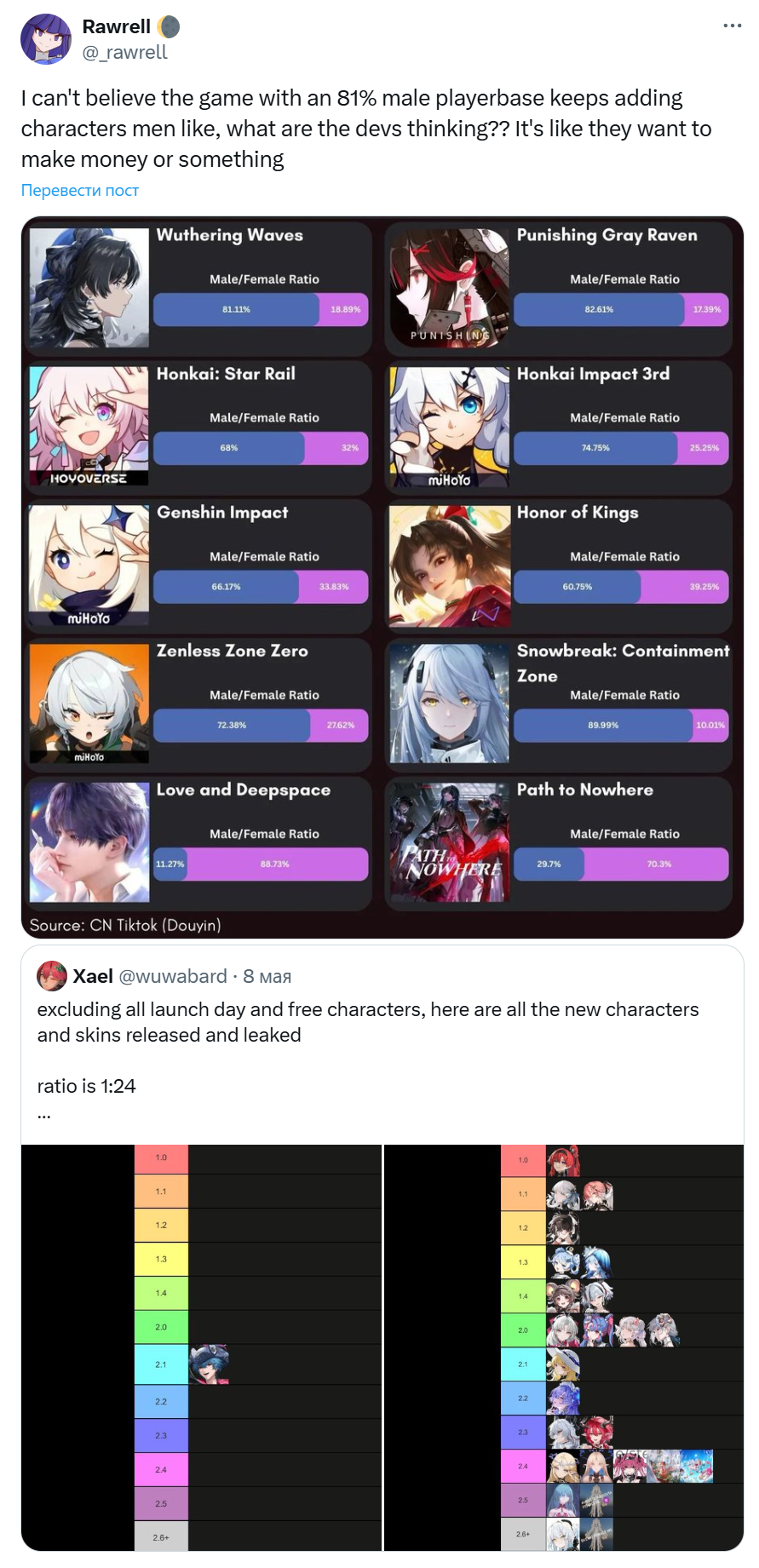Click the Snowbreak male 89.99% ratio bar
Image resolution: width=759 pixels, height=1568 pixels.
[604, 725]
